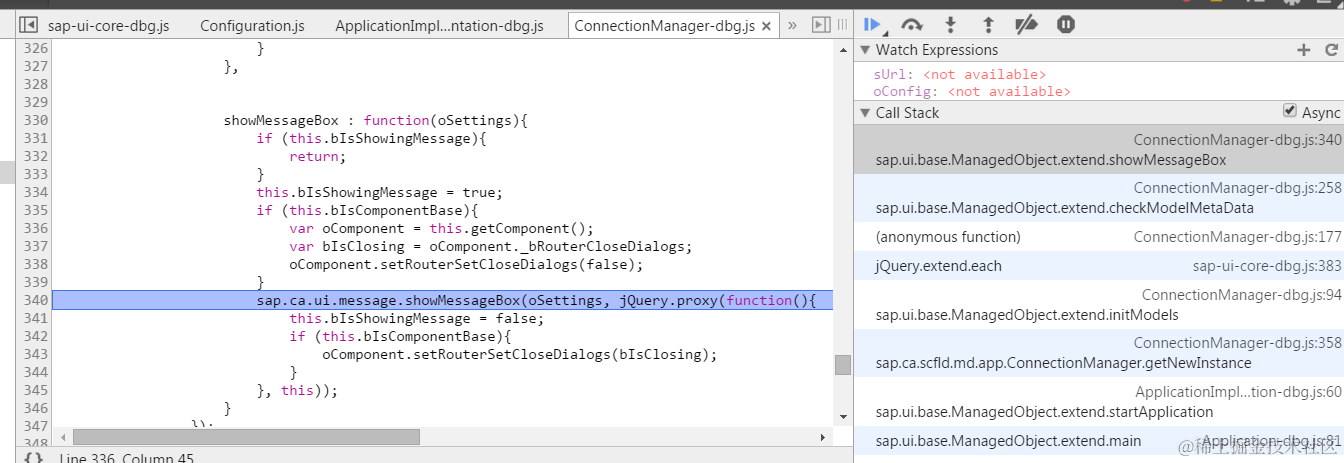The height and width of the screenshot is (463, 1344).
Task: Deactivate all breakpoints
Action: pos(1027,24)
